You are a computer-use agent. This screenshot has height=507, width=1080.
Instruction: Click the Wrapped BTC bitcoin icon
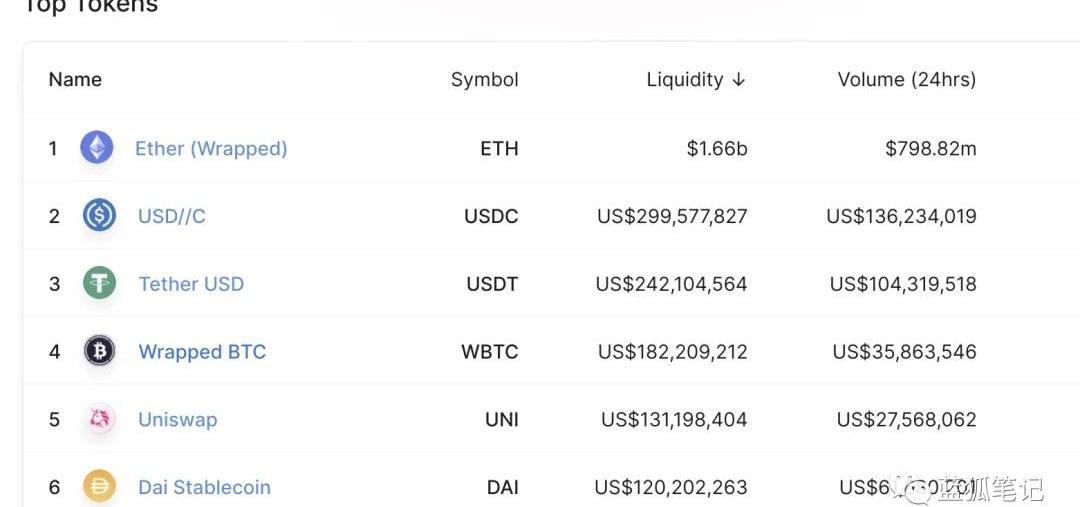[x=99, y=351]
